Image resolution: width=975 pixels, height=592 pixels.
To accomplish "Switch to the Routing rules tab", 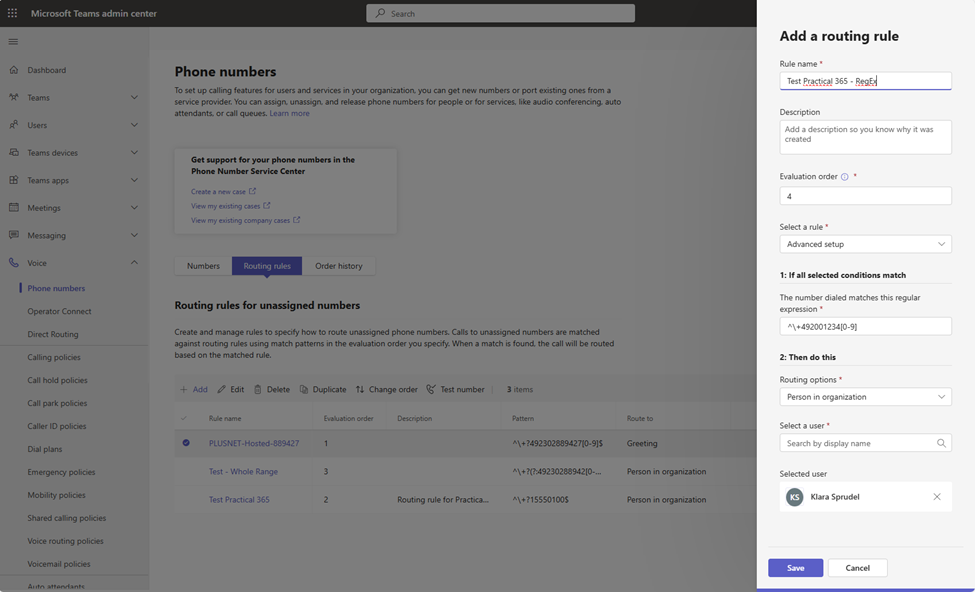I will point(267,266).
